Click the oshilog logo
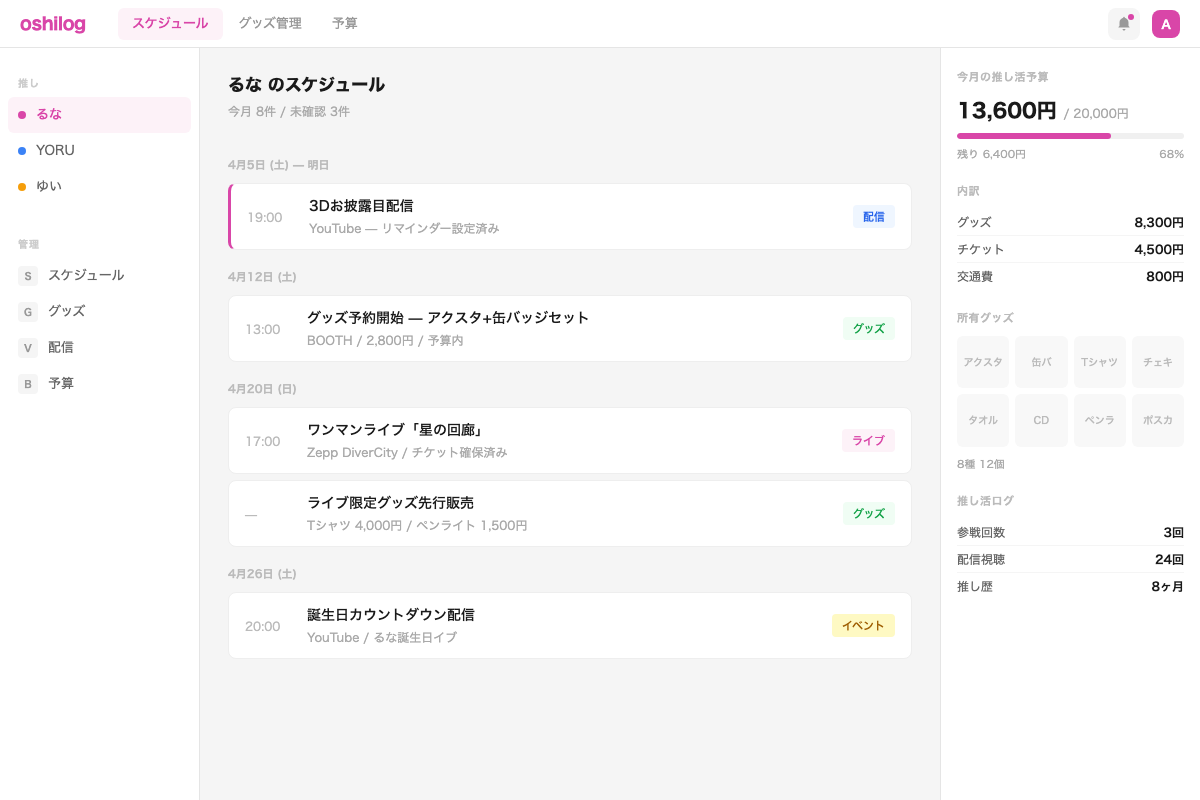 pyautogui.click(x=53, y=24)
